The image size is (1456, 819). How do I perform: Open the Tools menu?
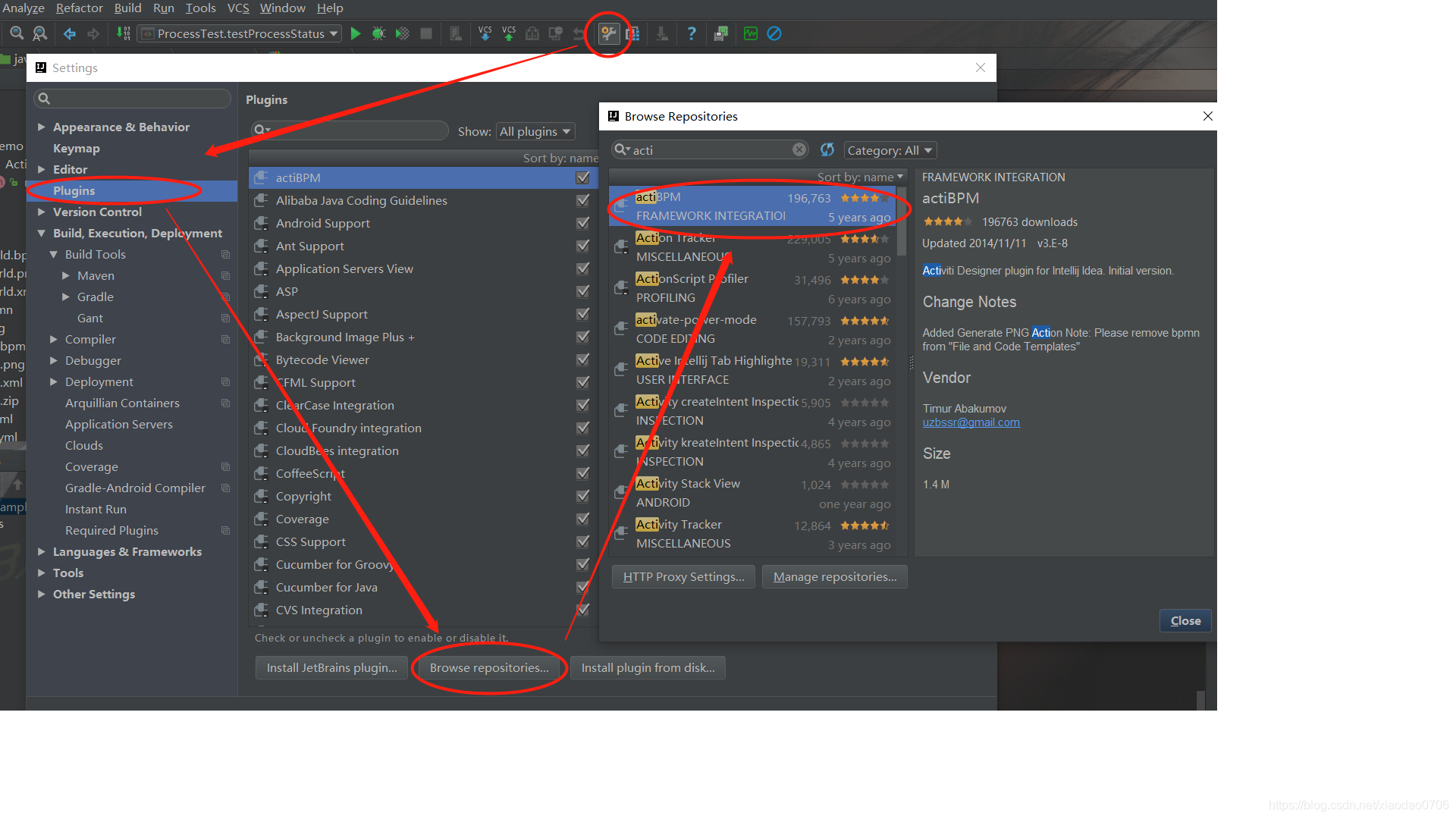[201, 8]
